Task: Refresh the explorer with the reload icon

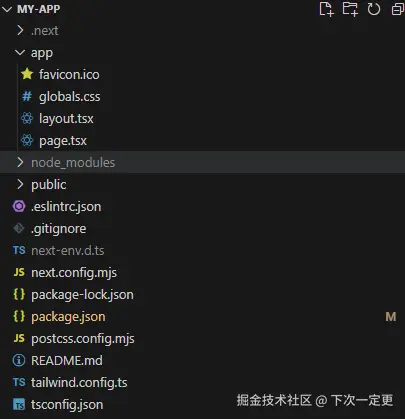Action: (374, 9)
